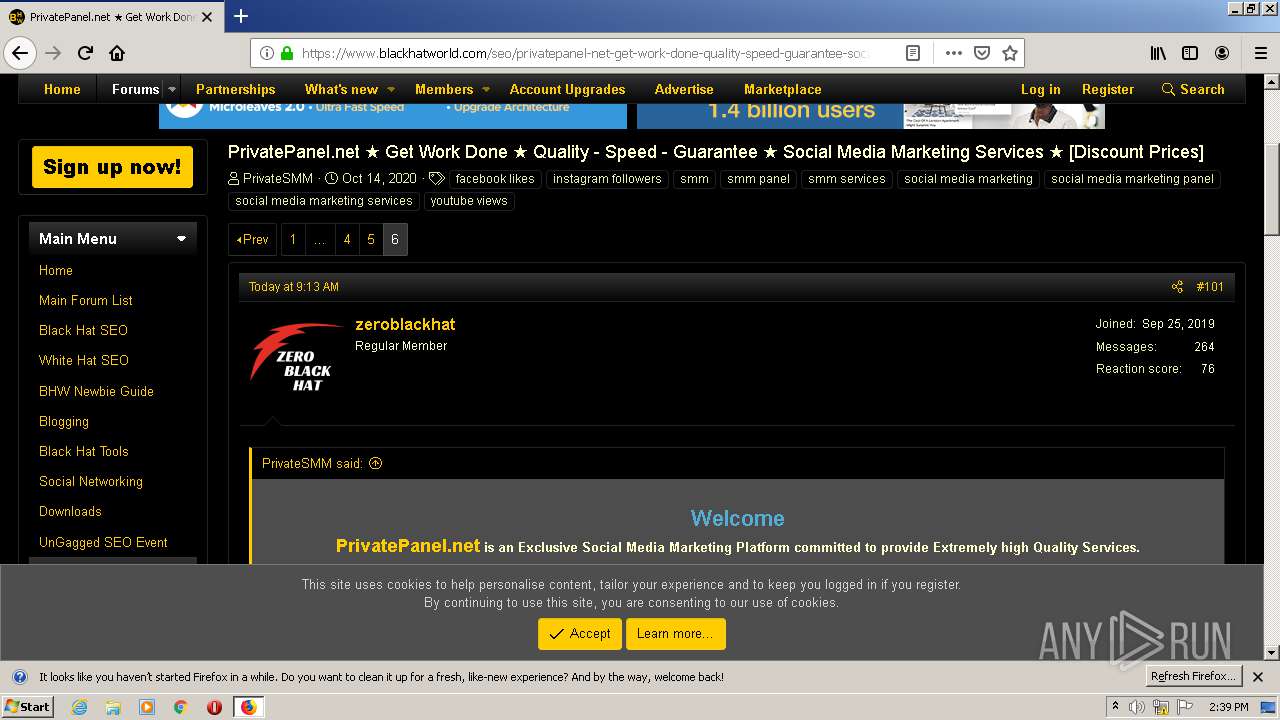Reload the page with the refresh icon

click(86, 53)
